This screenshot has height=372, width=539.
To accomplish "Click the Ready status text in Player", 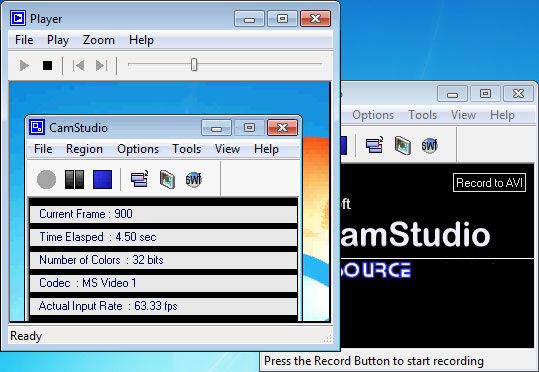I will (x=26, y=336).
